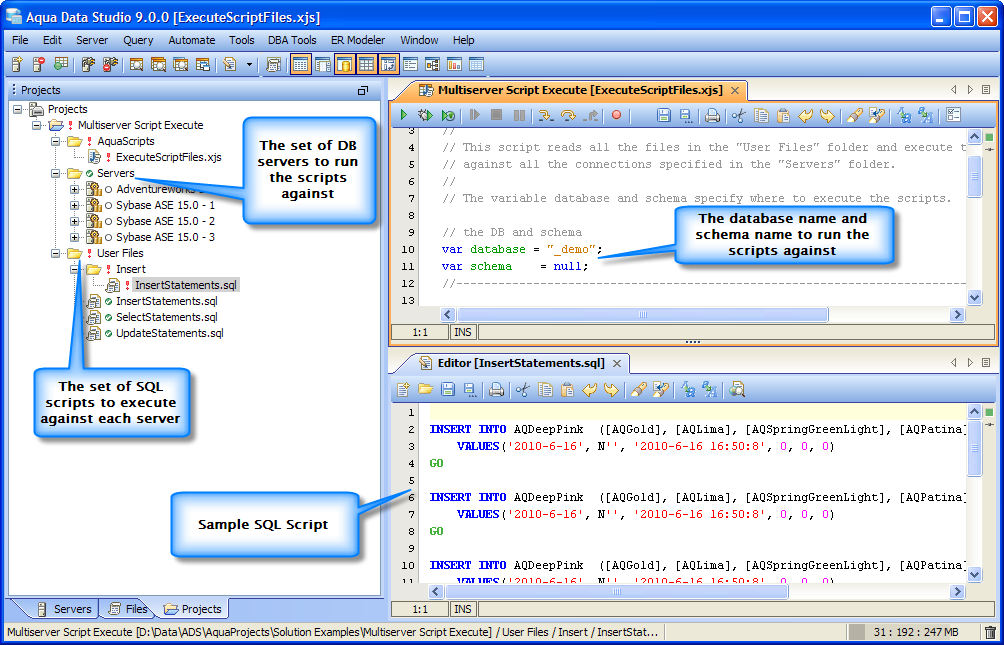
Task: Select UpdateStatements.sql in the project tree
Action: point(170,333)
